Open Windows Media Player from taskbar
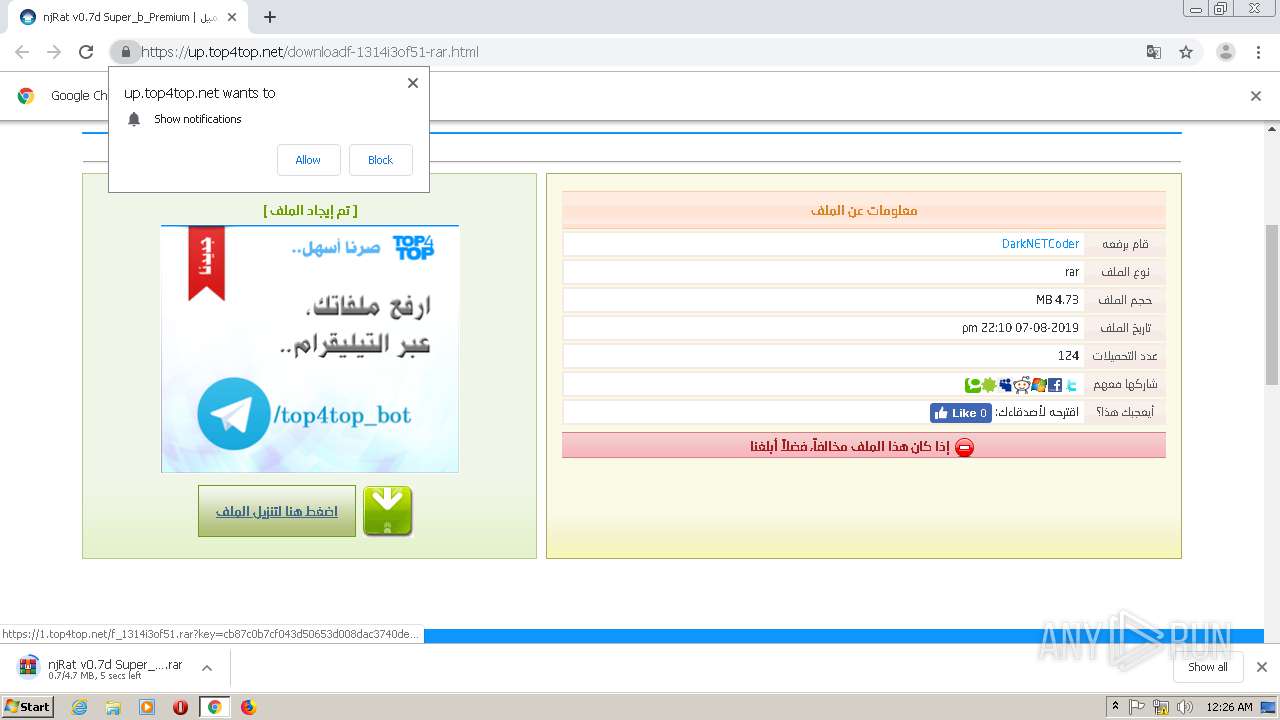This screenshot has height=720, width=1280. click(147, 707)
